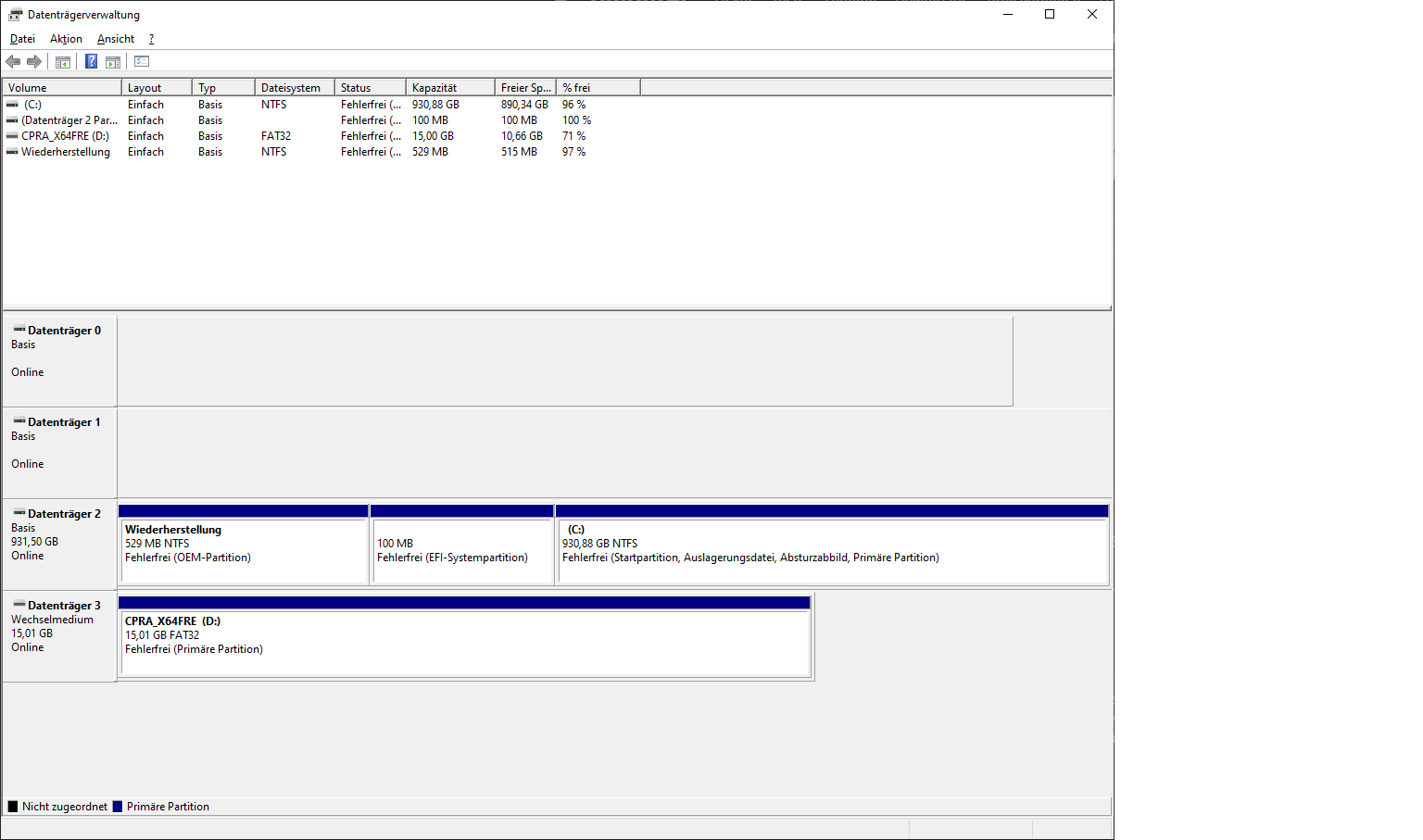Image resolution: width=1423 pixels, height=840 pixels.
Task: Click the Primäre Partition legend label
Action: (168, 807)
